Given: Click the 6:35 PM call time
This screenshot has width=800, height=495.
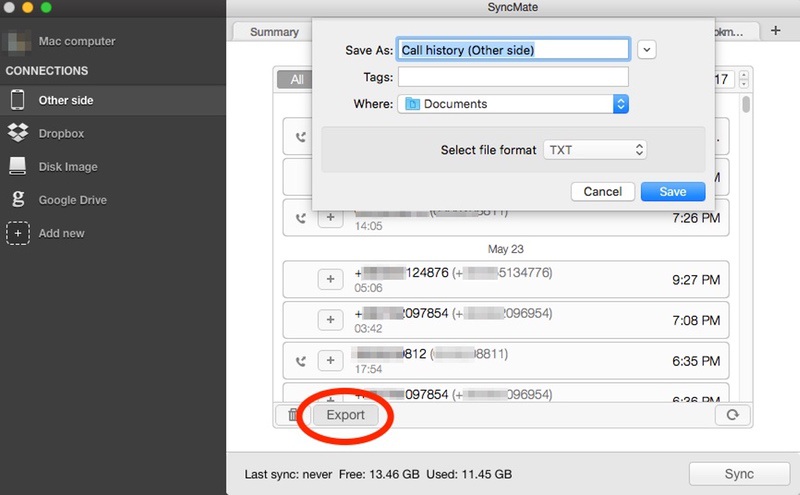Looking at the screenshot, I should 696,361.
